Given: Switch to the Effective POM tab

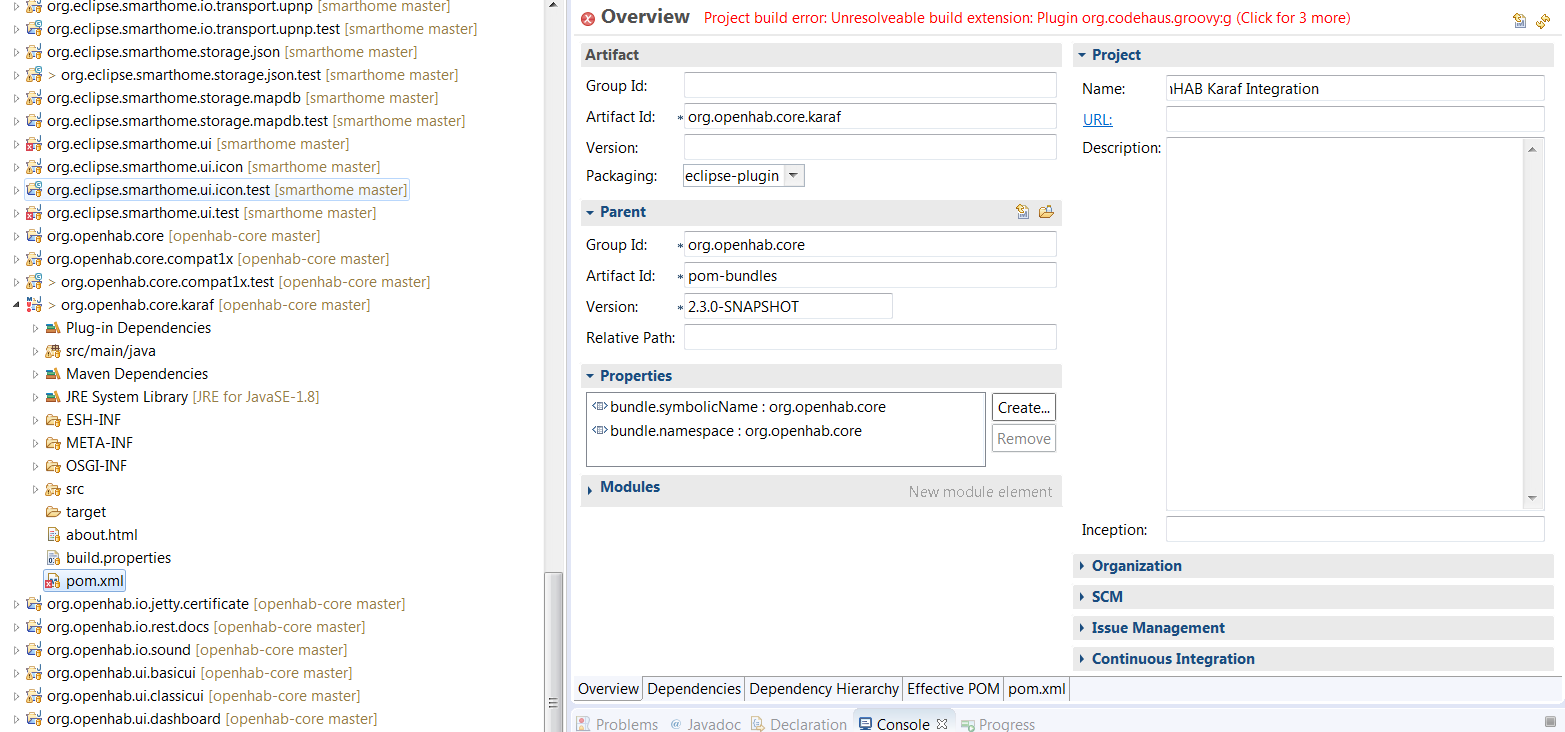Looking at the screenshot, I should 952,689.
